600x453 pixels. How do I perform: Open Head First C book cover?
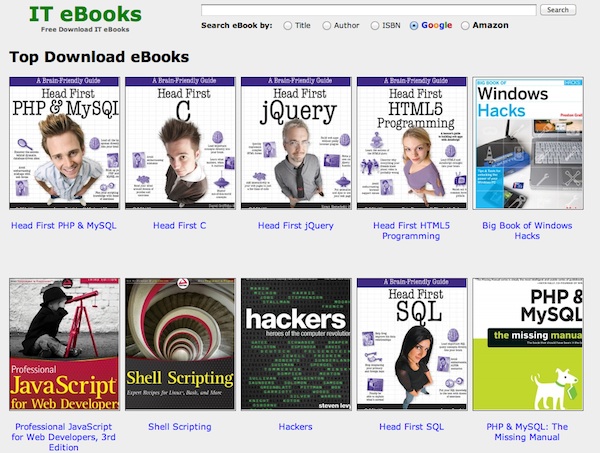click(180, 143)
